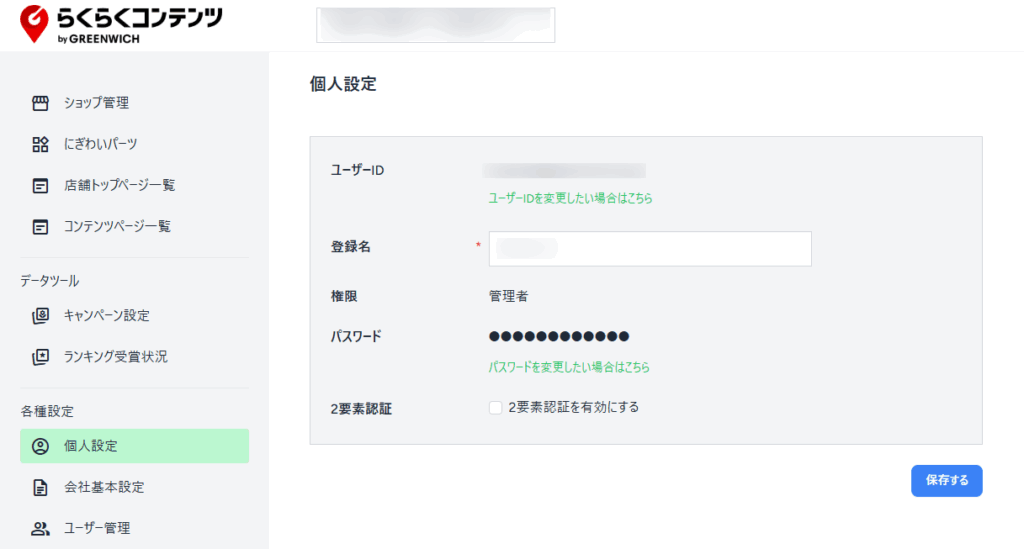Click the page icon beside 店舗トップページ一覧
1024x549 pixels.
pyautogui.click(x=40, y=185)
